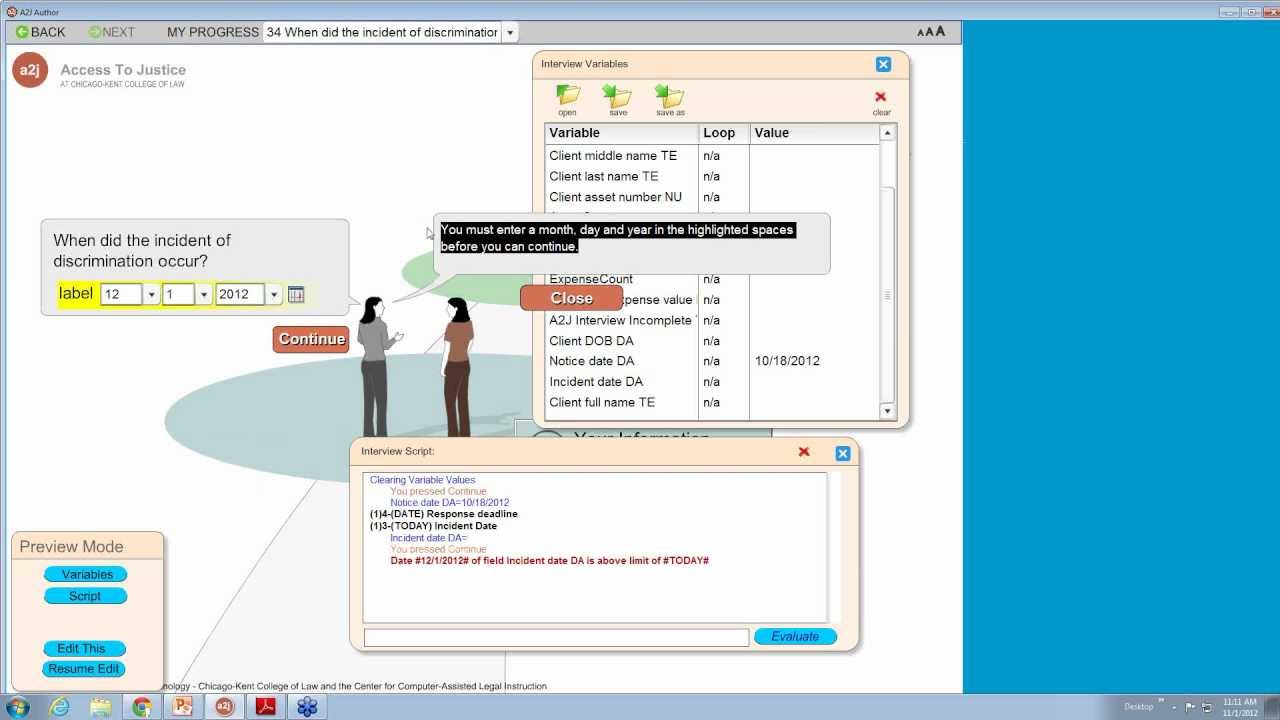Open the calendar date picker icon
The height and width of the screenshot is (720, 1280).
pyautogui.click(x=296, y=295)
